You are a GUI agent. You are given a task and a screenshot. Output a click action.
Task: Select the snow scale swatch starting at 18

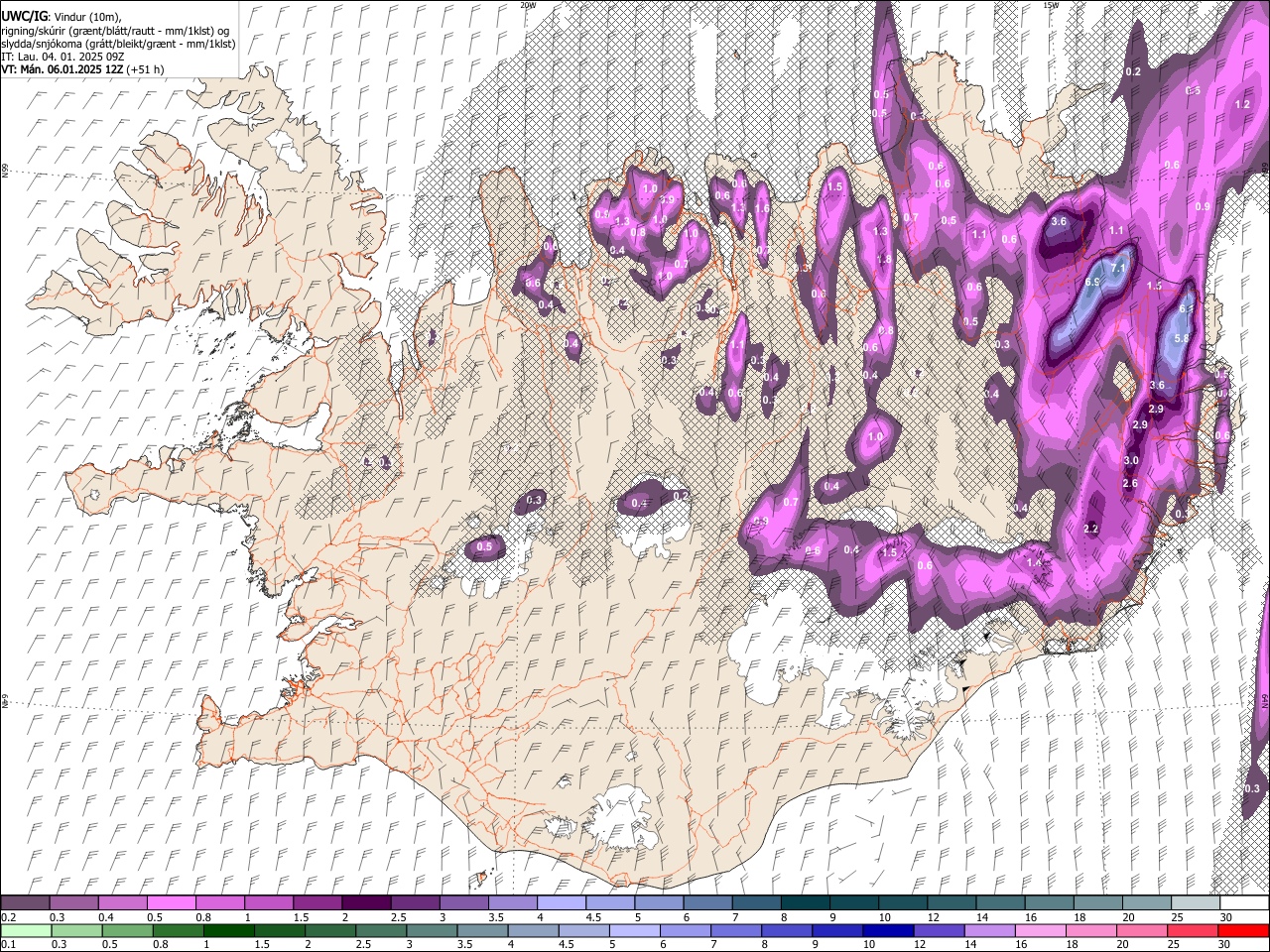point(1097,903)
